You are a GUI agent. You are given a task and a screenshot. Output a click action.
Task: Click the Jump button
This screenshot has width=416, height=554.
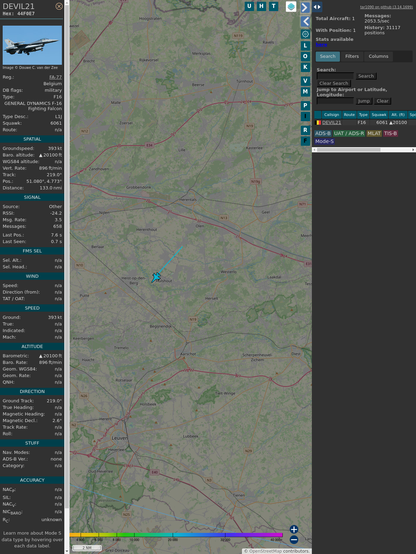(364, 101)
